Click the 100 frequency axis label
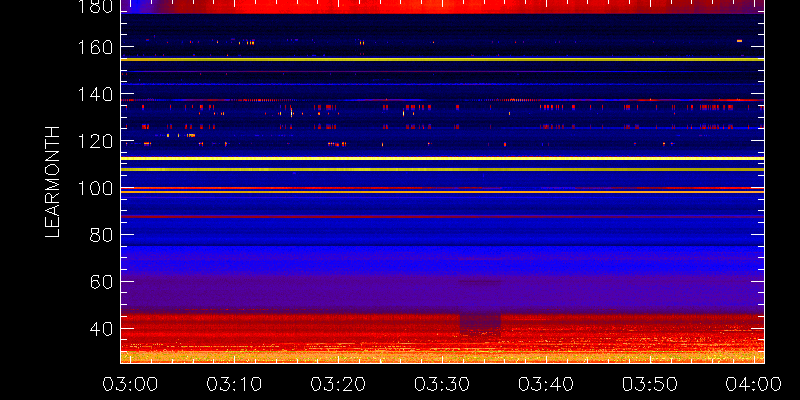This screenshot has height=400, width=800. click(95, 189)
